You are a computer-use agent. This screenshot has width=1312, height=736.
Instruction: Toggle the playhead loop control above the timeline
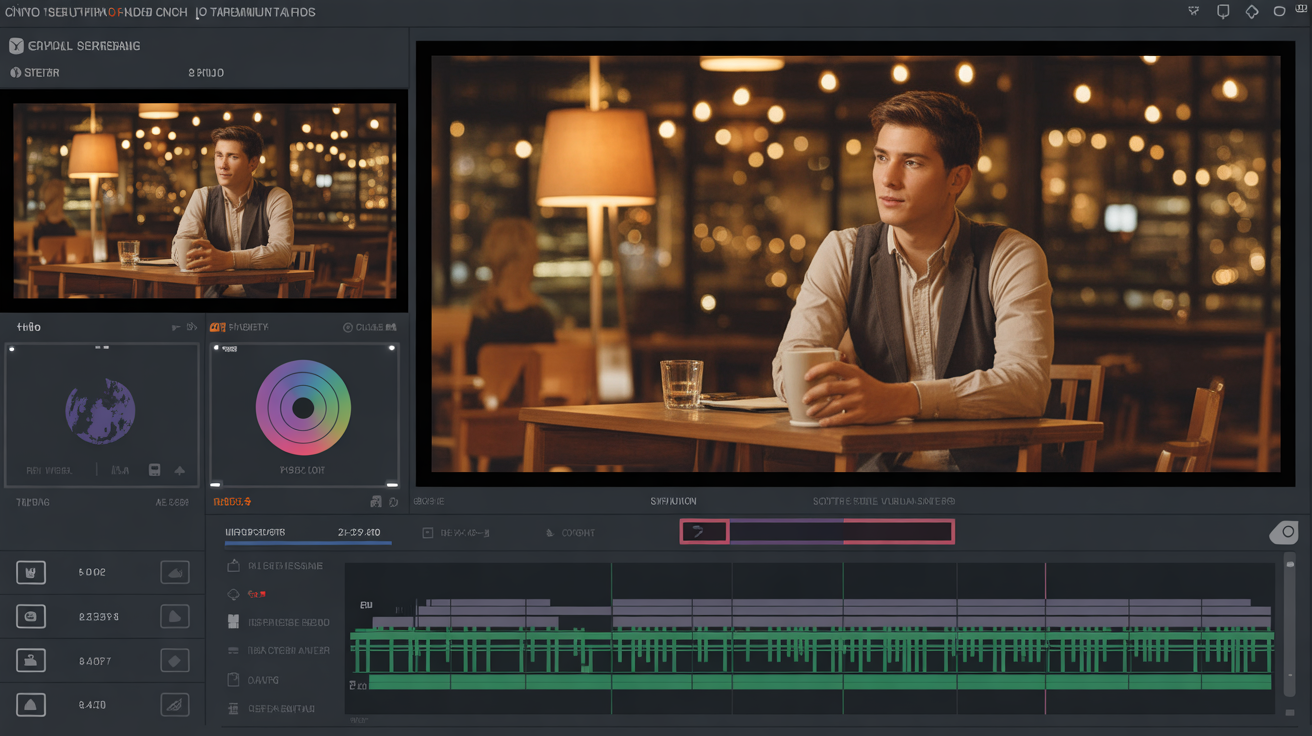pyautogui.click(x=704, y=531)
